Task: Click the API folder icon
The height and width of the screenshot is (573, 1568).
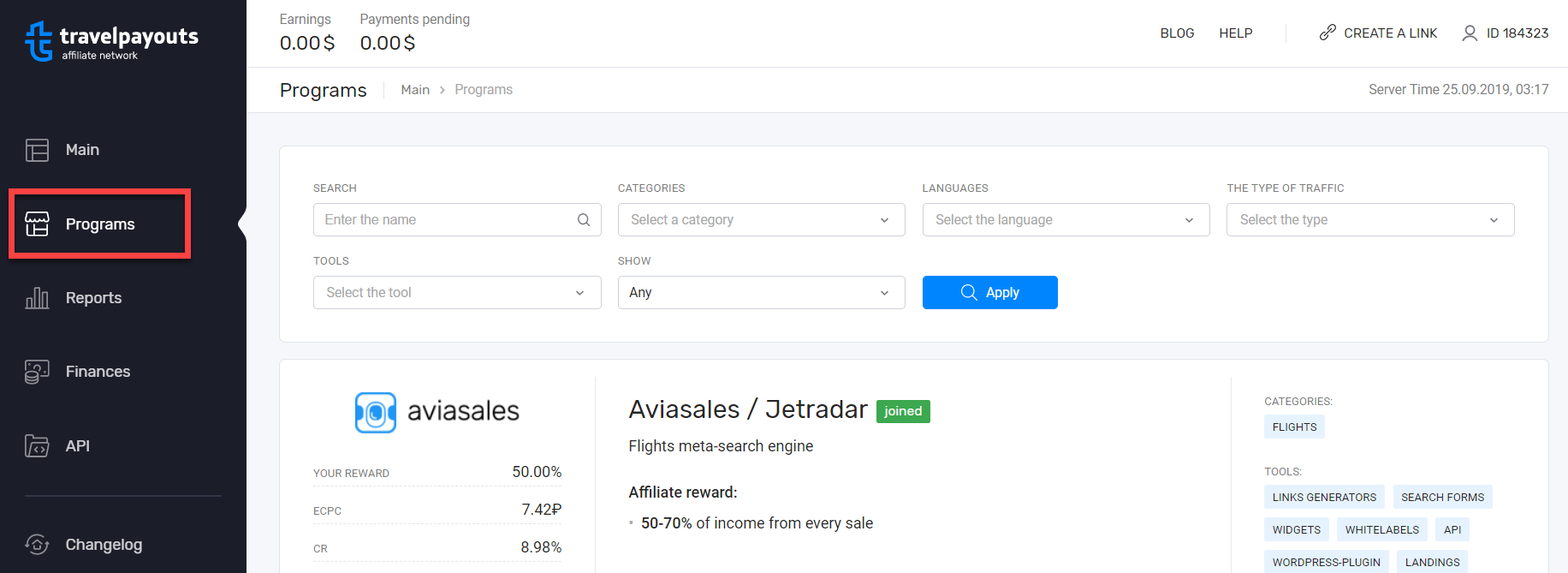Action: (x=37, y=446)
